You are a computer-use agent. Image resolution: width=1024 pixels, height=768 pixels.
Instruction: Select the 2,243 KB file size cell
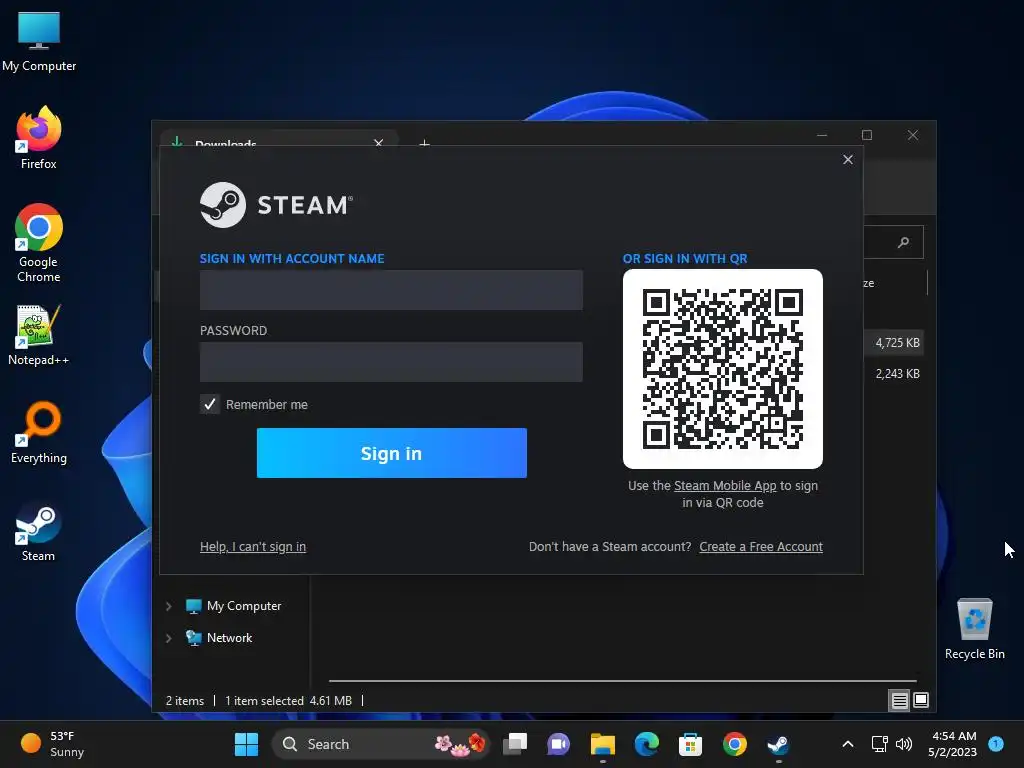[x=897, y=374]
